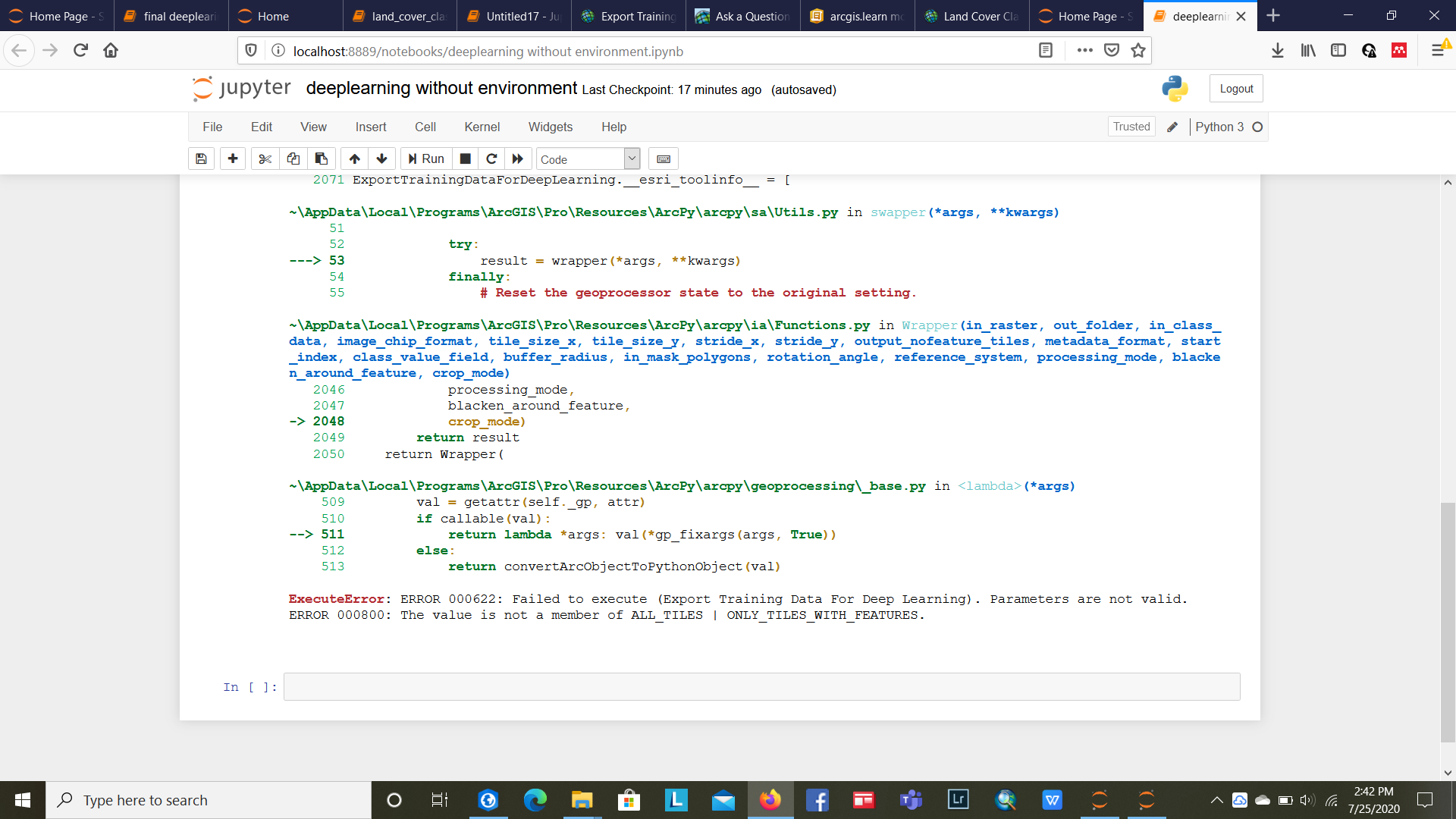
Task: Insert a cell below using the plus icon
Action: point(233,158)
